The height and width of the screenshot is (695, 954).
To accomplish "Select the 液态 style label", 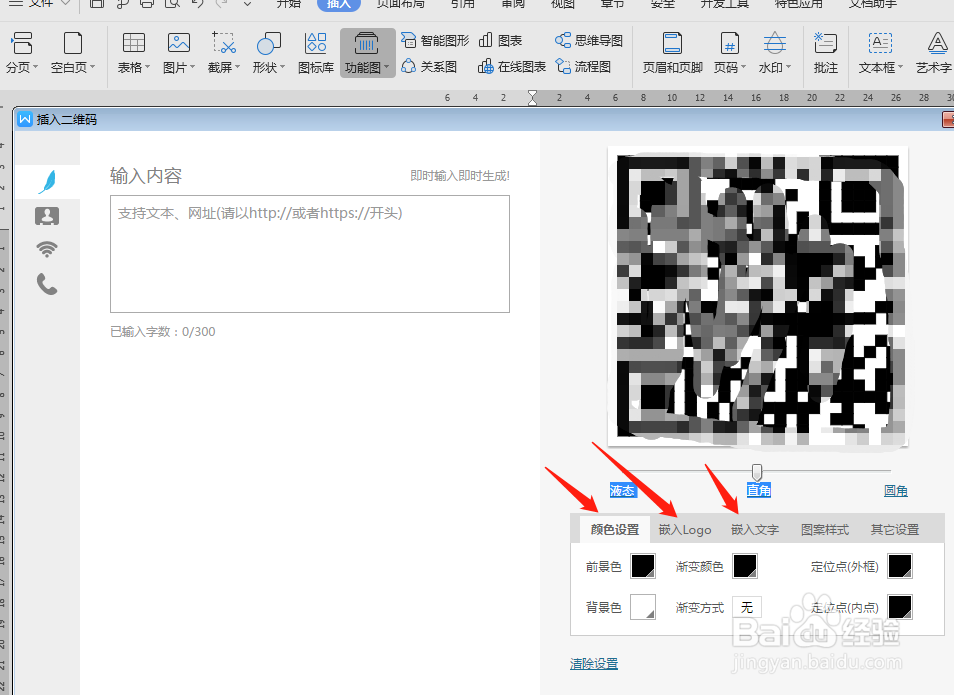I will (622, 491).
